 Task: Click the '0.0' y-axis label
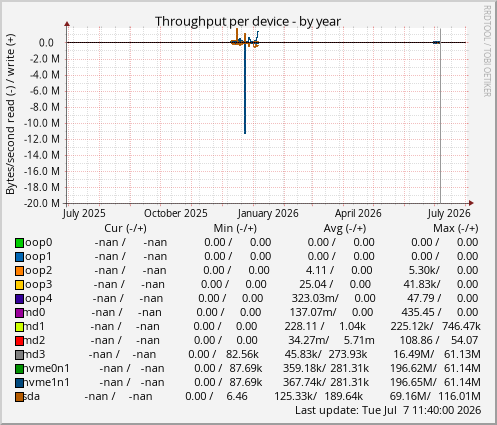46,43
